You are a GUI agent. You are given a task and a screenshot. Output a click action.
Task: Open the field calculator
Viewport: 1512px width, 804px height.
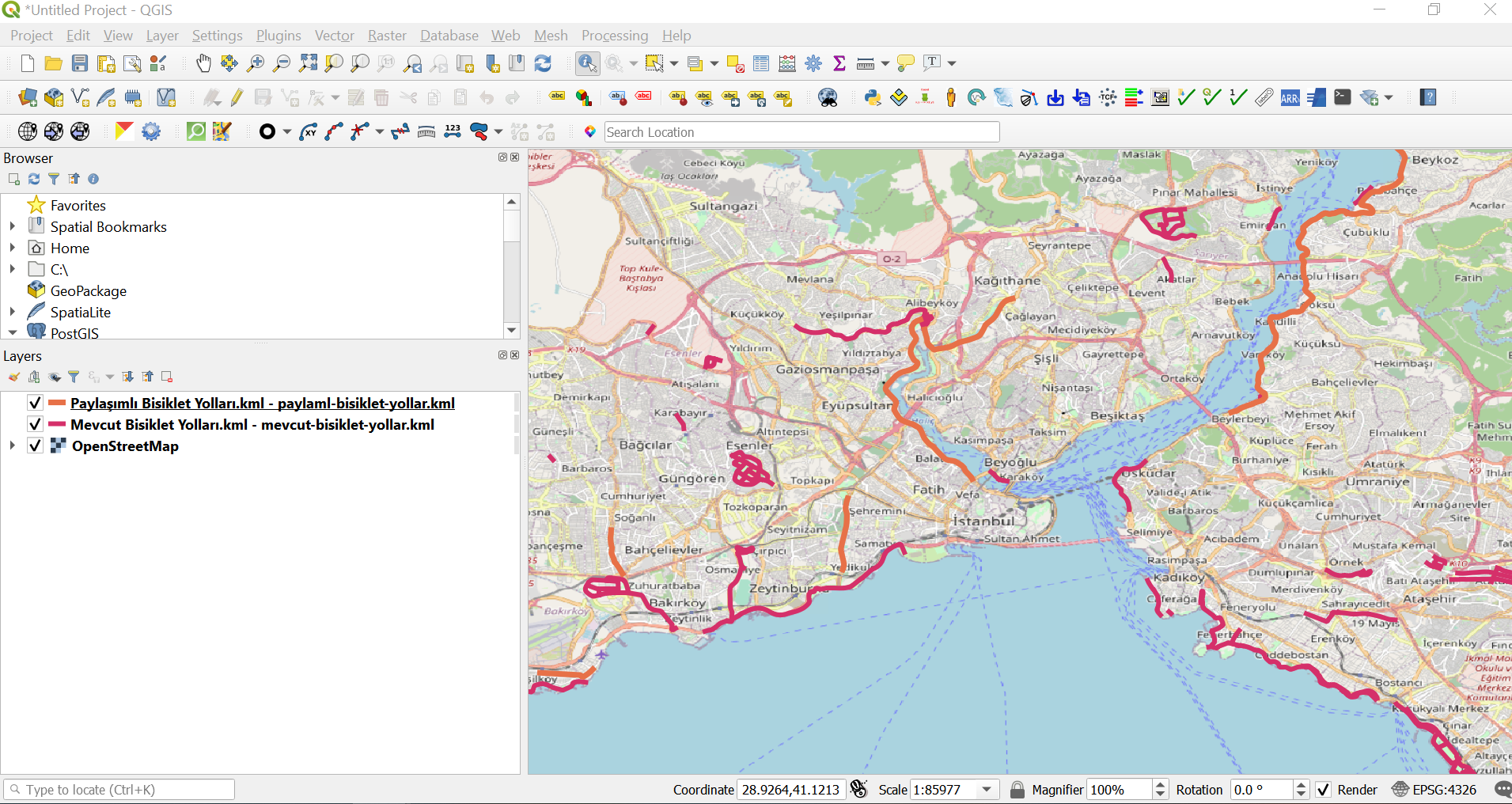pyautogui.click(x=787, y=63)
